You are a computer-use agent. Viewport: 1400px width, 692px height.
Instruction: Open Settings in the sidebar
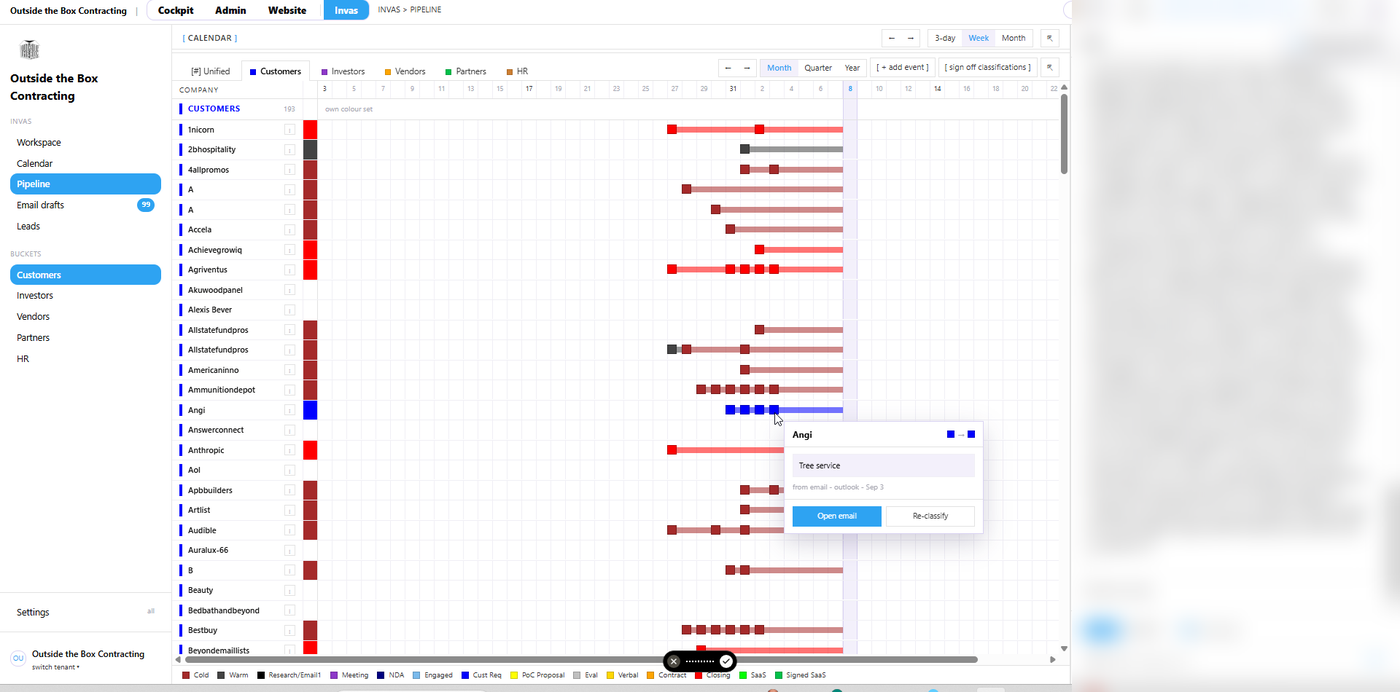coord(32,612)
